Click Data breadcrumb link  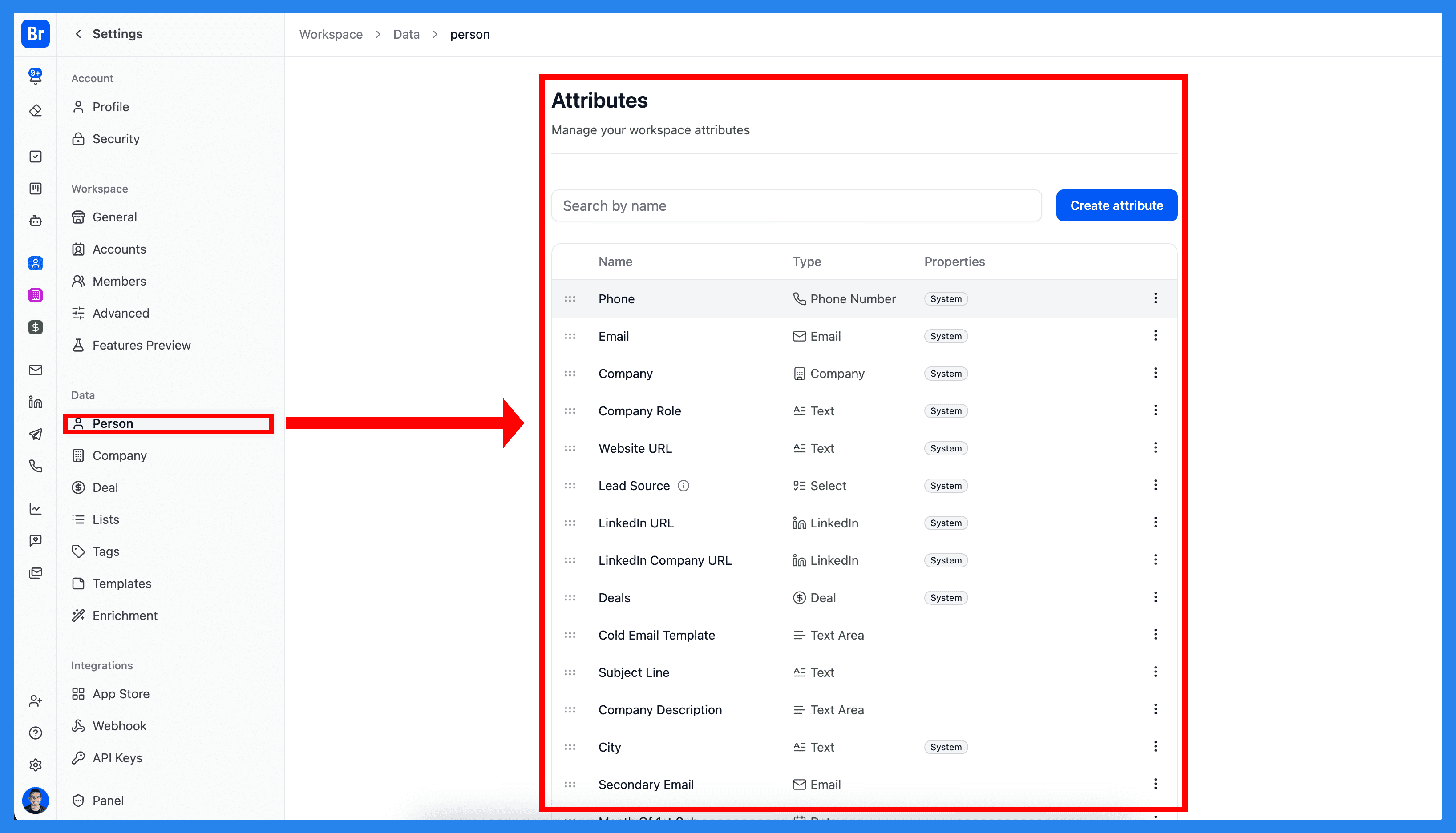pos(406,34)
